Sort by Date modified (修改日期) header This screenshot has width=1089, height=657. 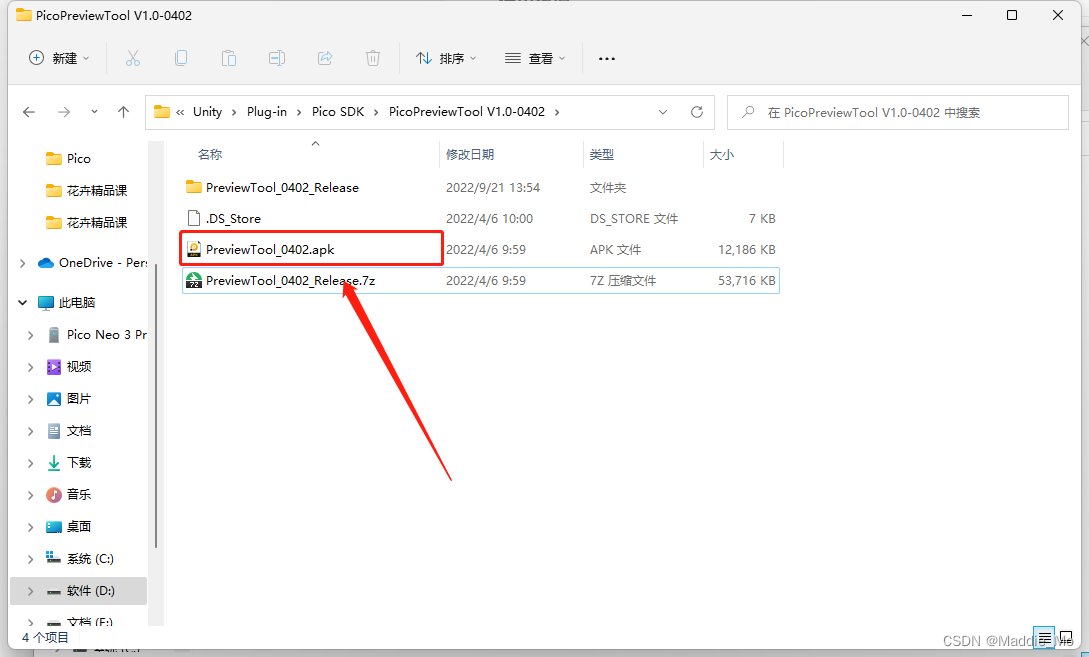point(469,154)
